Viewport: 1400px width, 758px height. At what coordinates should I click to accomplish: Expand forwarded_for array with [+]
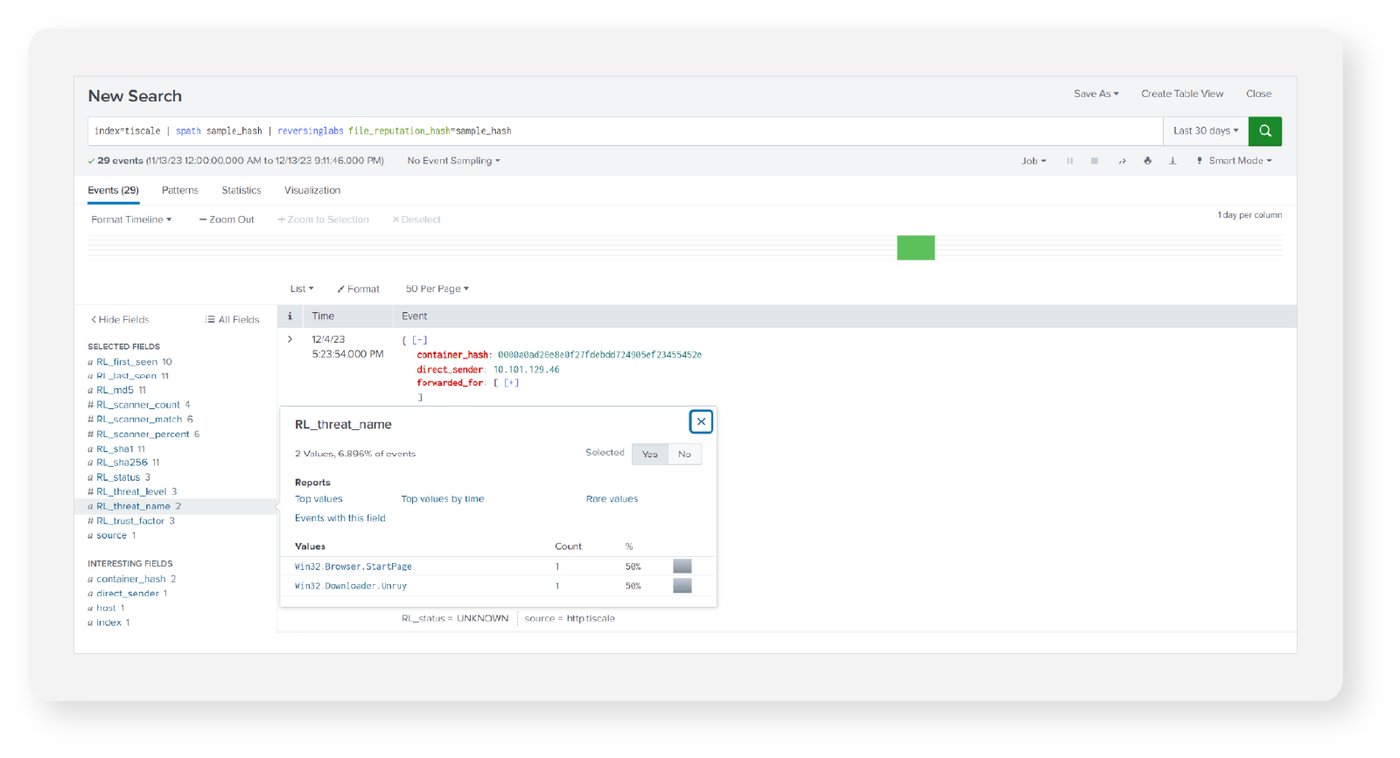pyautogui.click(x=511, y=383)
